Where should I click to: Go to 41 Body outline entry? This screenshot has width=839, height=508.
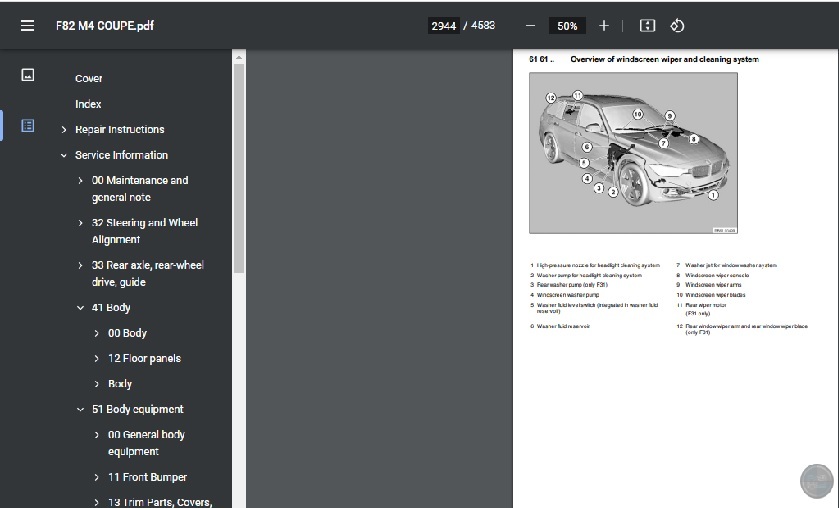(111, 308)
